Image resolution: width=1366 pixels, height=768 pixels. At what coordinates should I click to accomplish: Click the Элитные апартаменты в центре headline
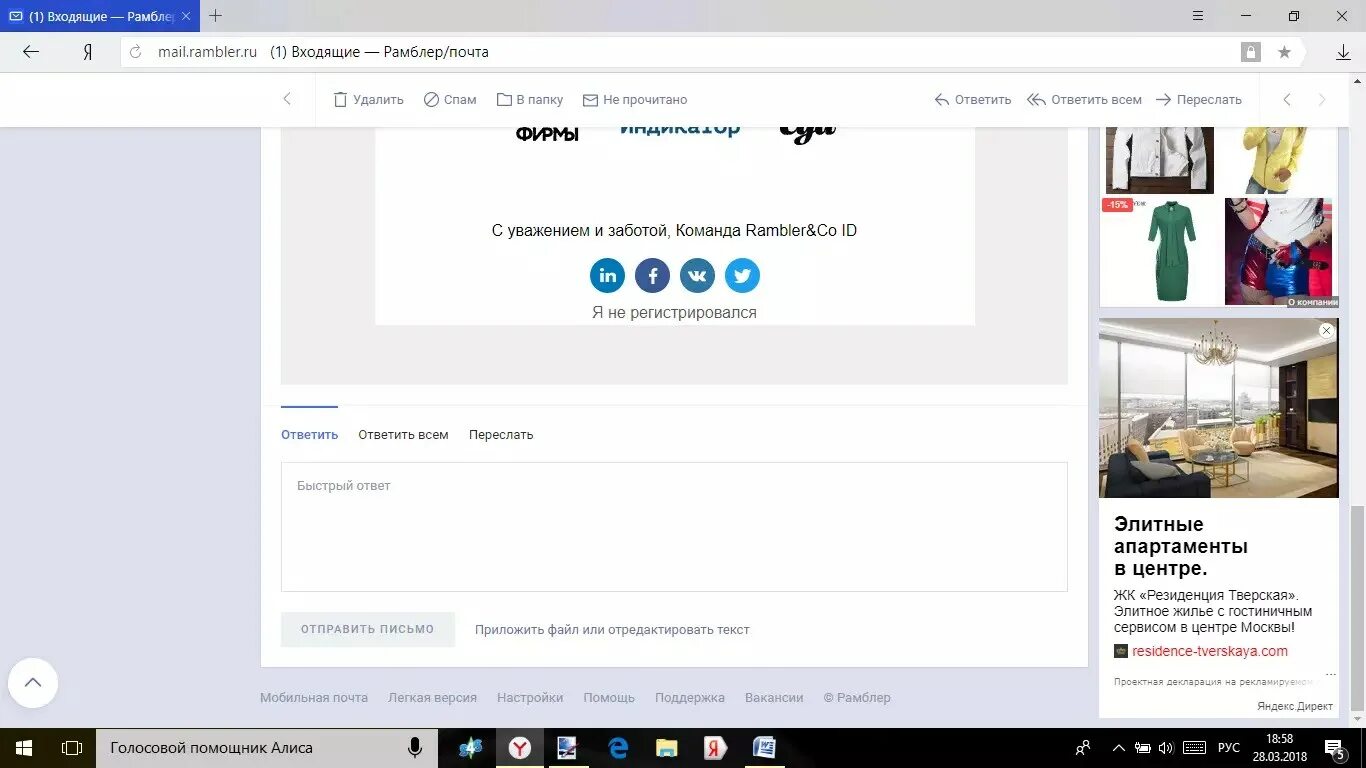tap(1181, 546)
